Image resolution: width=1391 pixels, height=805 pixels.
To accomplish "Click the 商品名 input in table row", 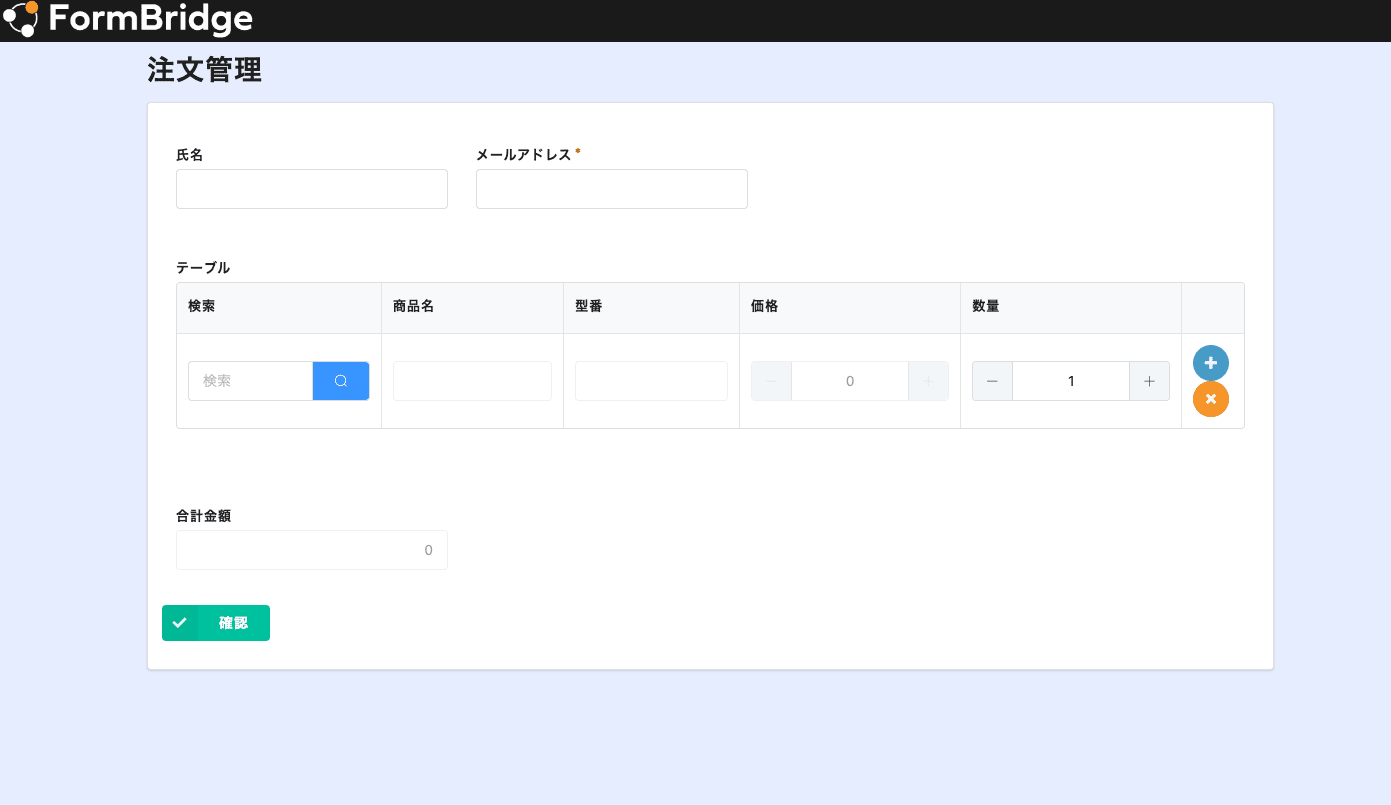I will click(472, 381).
